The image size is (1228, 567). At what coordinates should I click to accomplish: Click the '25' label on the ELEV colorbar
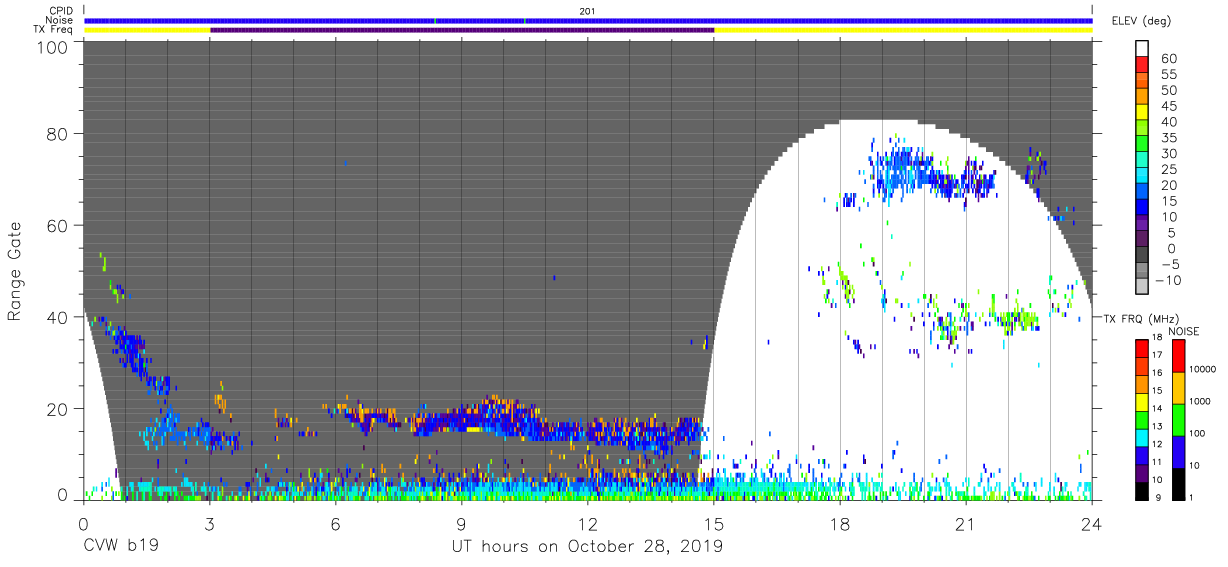click(1168, 169)
